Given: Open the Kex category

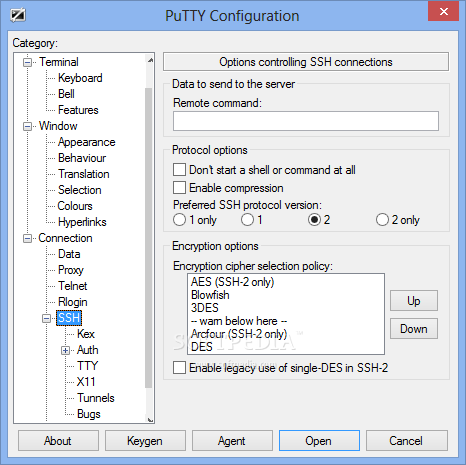Looking at the screenshot, I should [x=86, y=334].
